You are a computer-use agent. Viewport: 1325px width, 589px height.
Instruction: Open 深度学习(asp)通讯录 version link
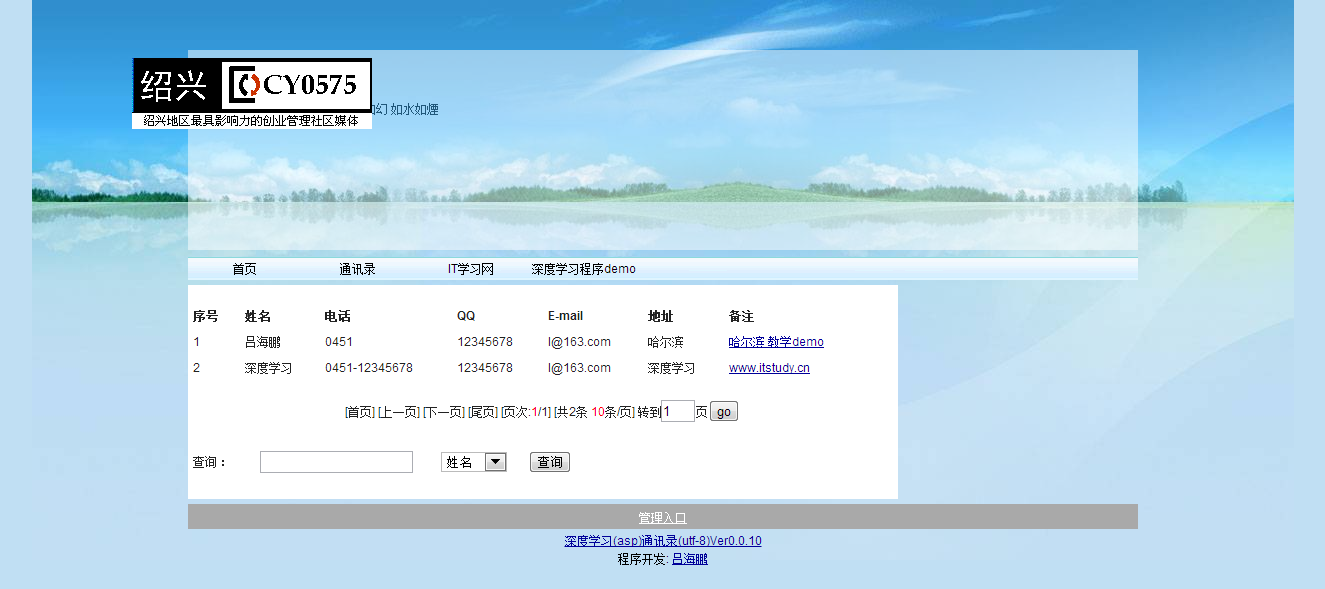click(663, 541)
